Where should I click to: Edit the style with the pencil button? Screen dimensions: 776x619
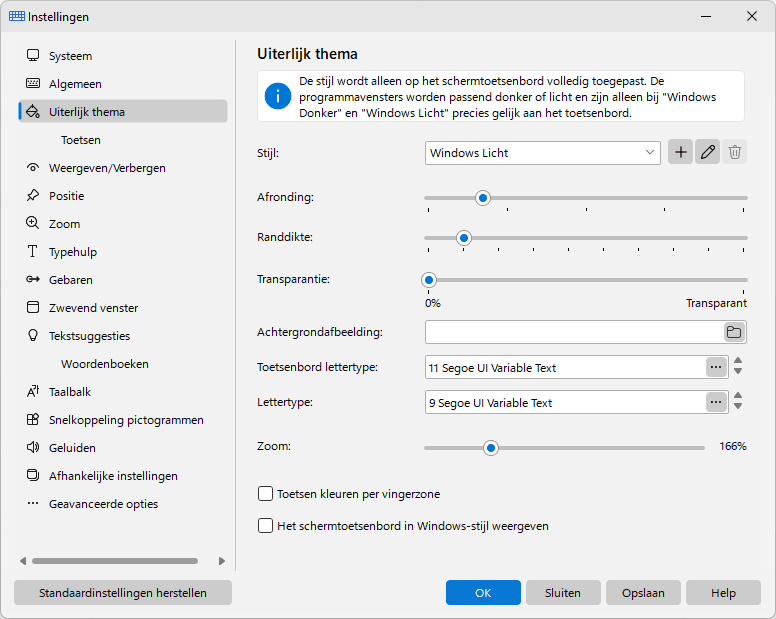(x=708, y=152)
